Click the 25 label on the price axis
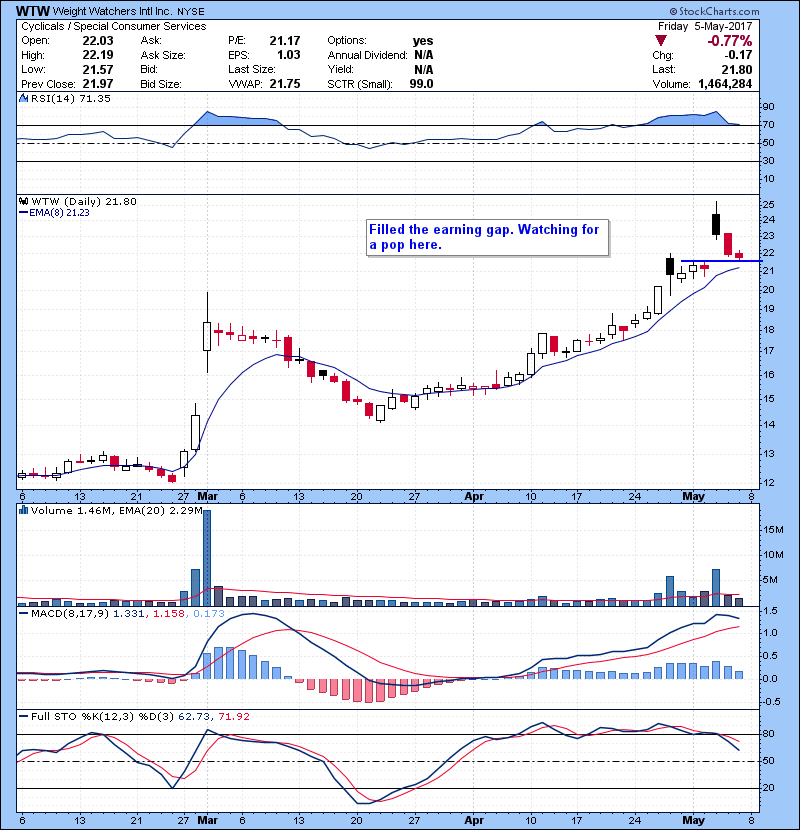800x830 pixels. pyautogui.click(x=768, y=204)
